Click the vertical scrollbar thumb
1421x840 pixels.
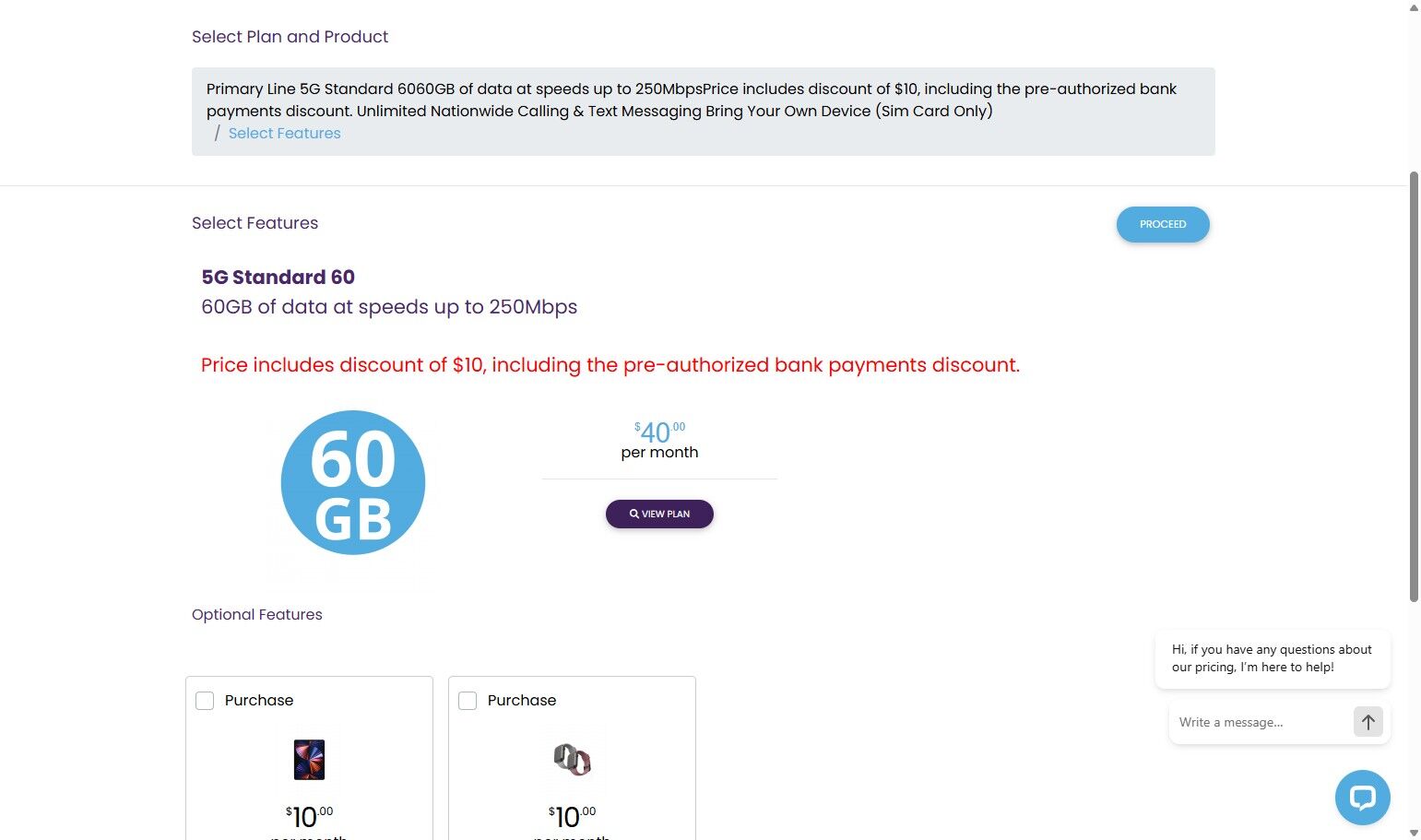tap(1414, 386)
